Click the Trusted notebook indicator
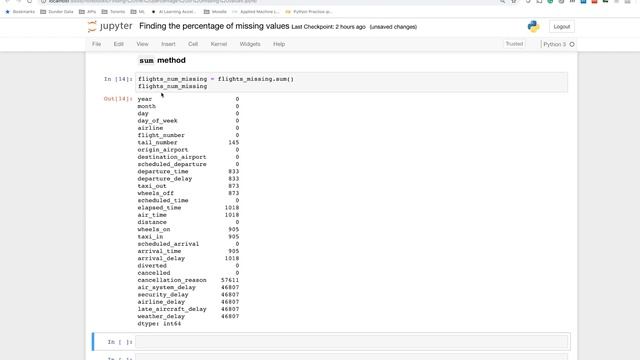This screenshot has height=360, width=640. [x=514, y=44]
